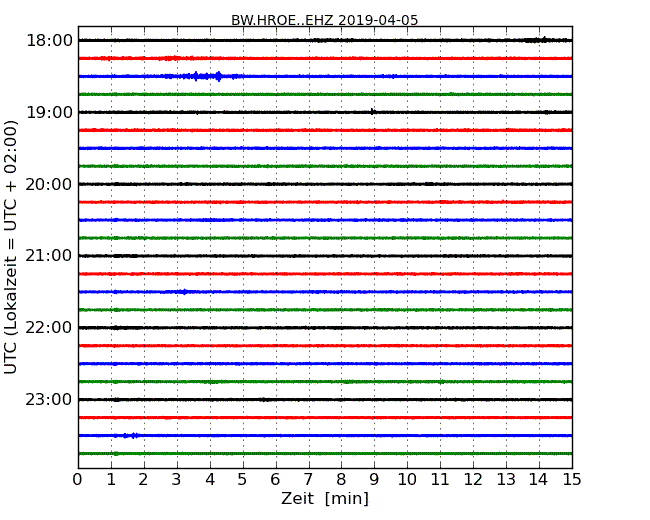Click the x-axis tick label 10
The height and width of the screenshot is (520, 650).
click(407, 480)
